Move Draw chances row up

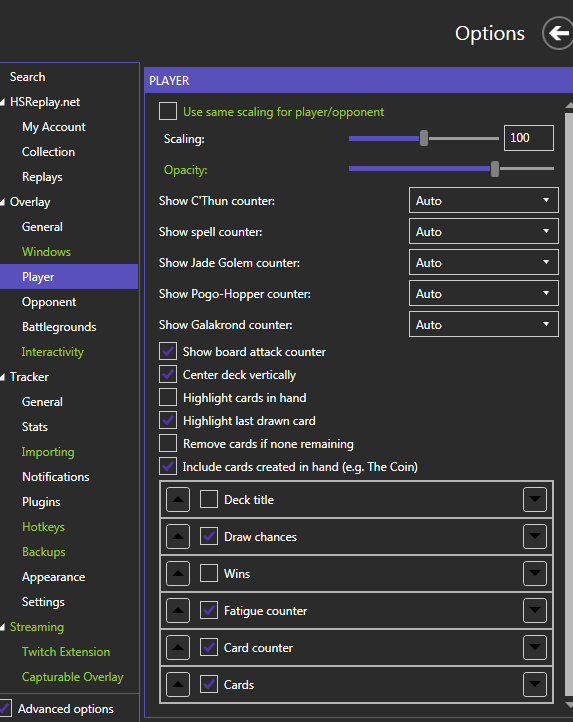(178, 536)
